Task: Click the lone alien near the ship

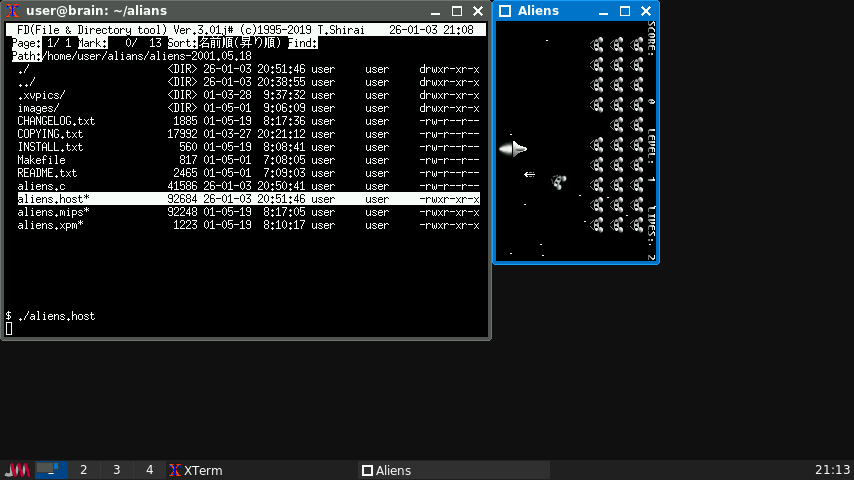Action: (x=559, y=182)
